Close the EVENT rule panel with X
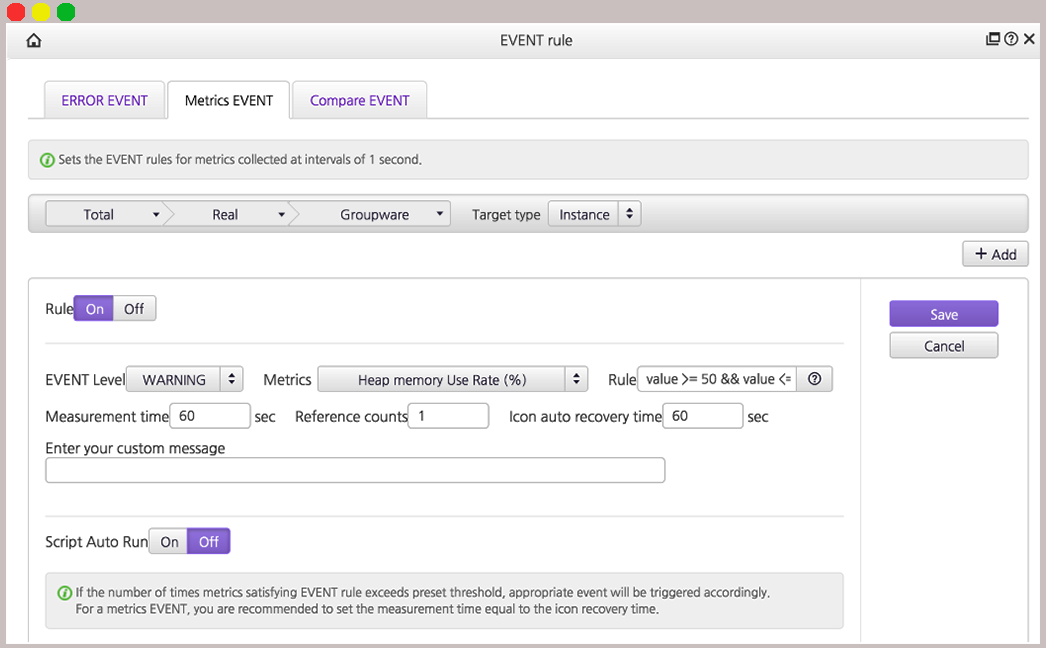Screen dimensions: 1046x648 1028,40
